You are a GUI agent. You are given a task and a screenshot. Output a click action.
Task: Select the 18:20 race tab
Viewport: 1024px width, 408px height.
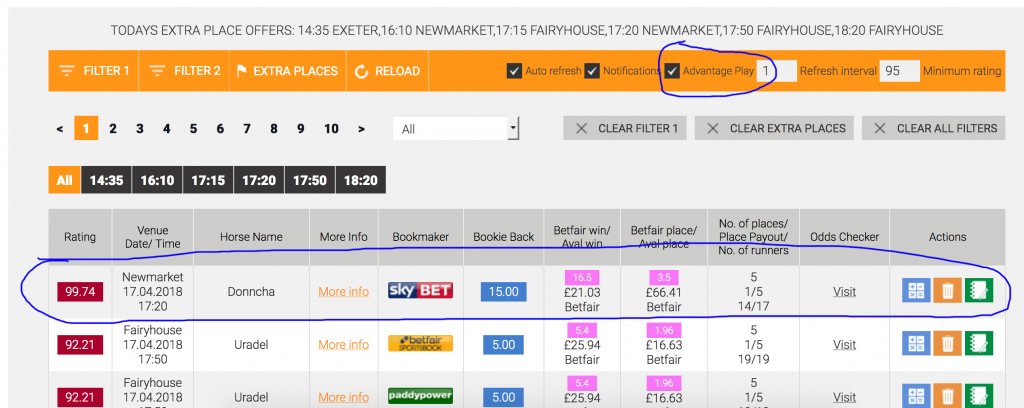(360, 180)
